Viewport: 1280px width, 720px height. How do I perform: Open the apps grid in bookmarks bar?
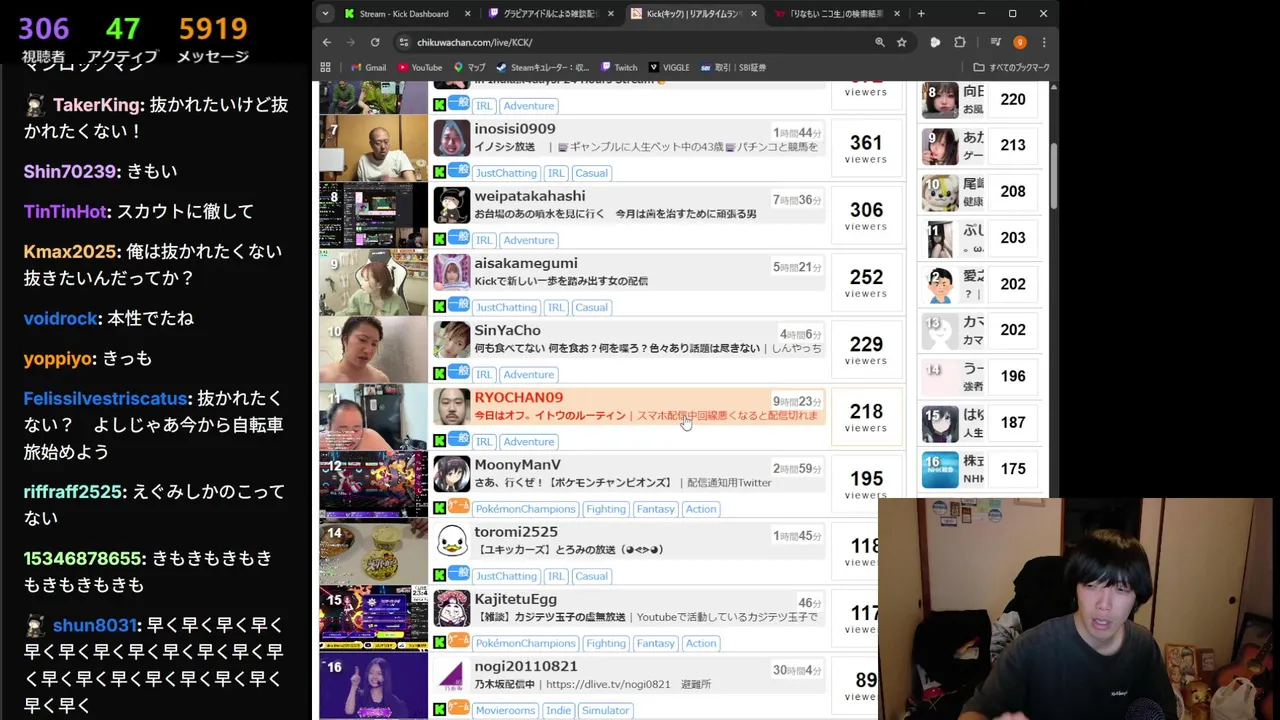[x=326, y=67]
